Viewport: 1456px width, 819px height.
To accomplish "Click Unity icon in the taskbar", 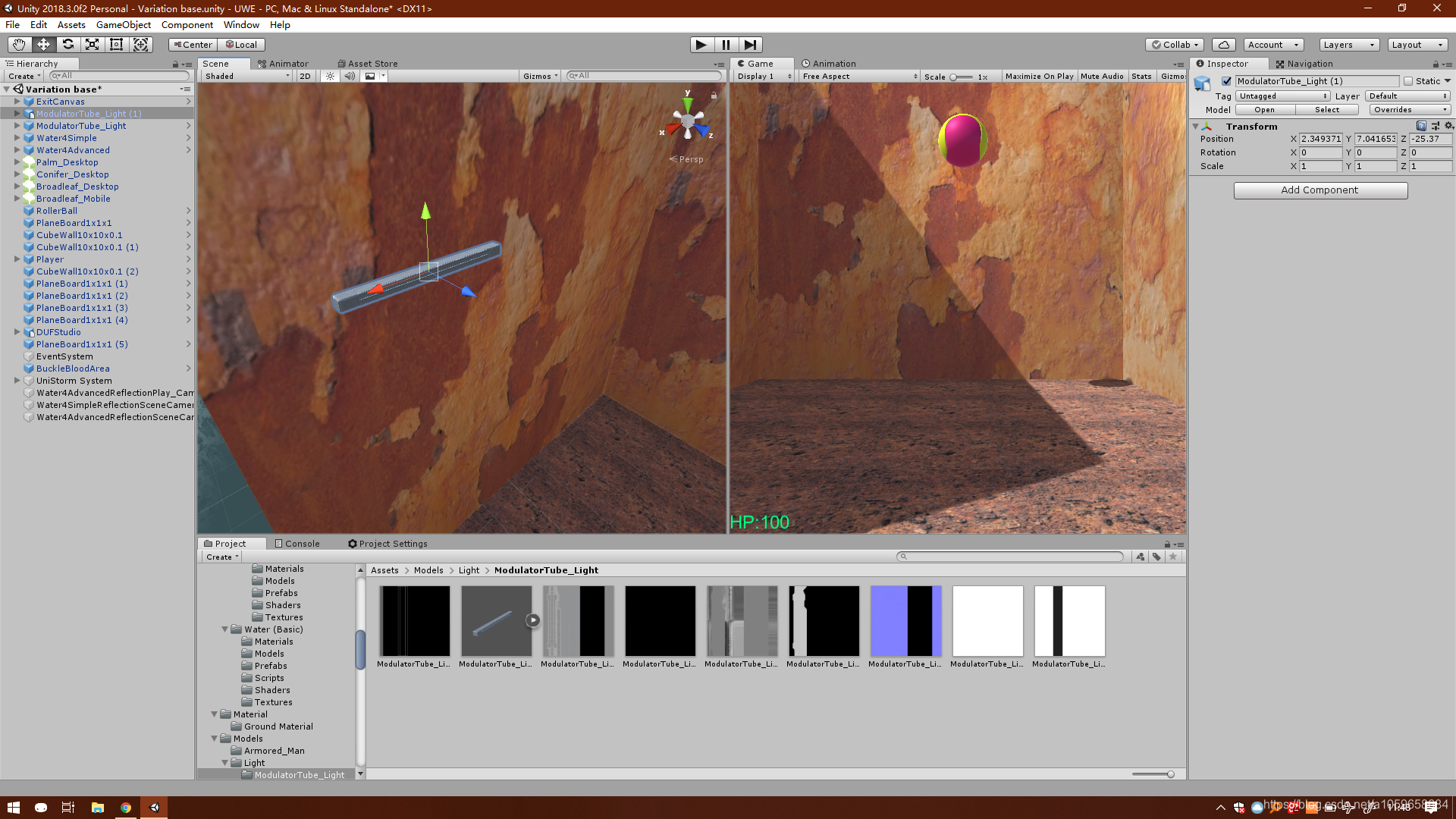I will click(x=155, y=808).
